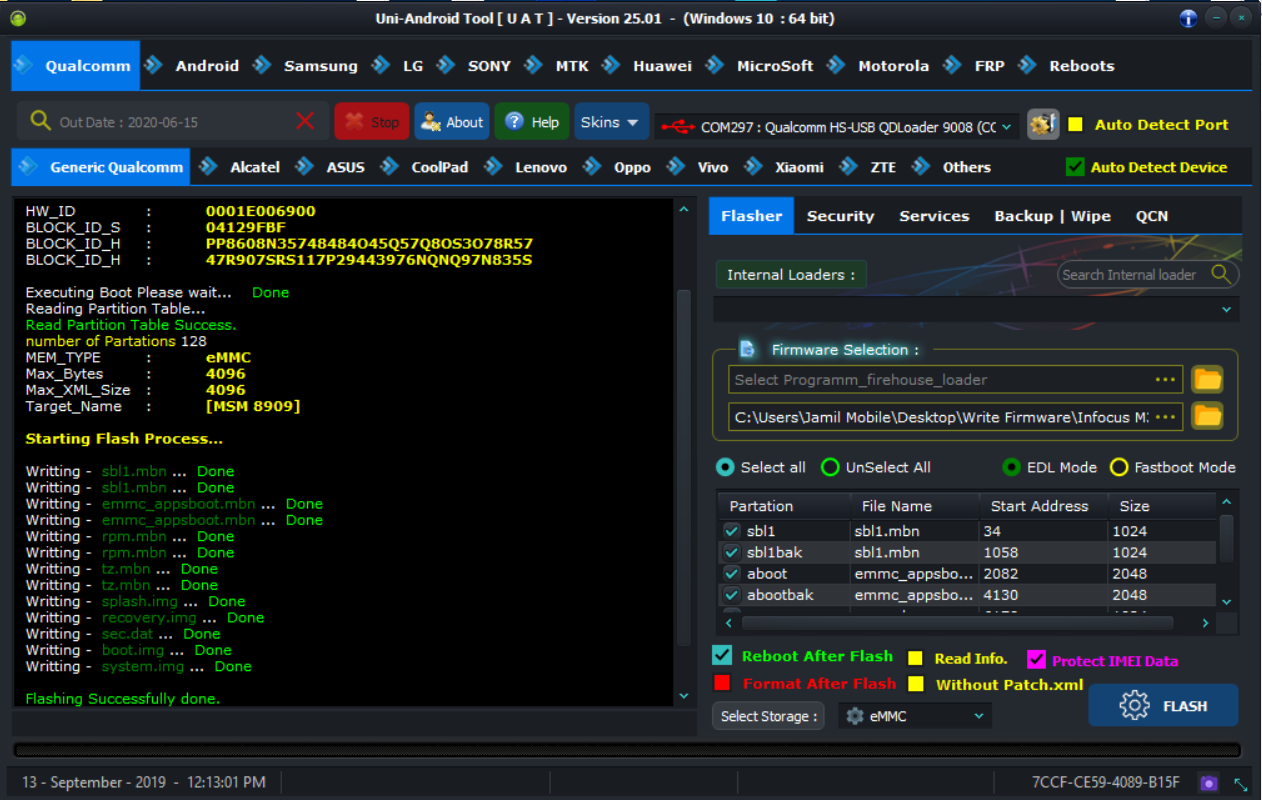This screenshot has width=1262, height=800.
Task: Switch to the QCN tab
Action: point(1152,216)
